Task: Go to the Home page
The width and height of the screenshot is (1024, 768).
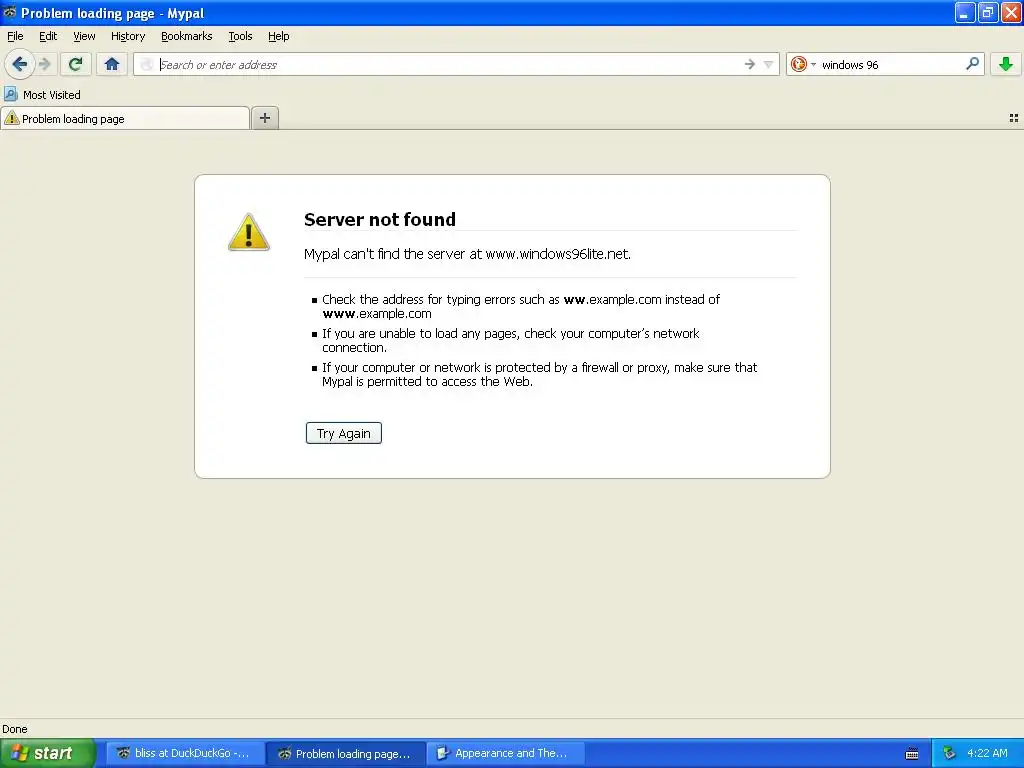Action: tap(112, 64)
